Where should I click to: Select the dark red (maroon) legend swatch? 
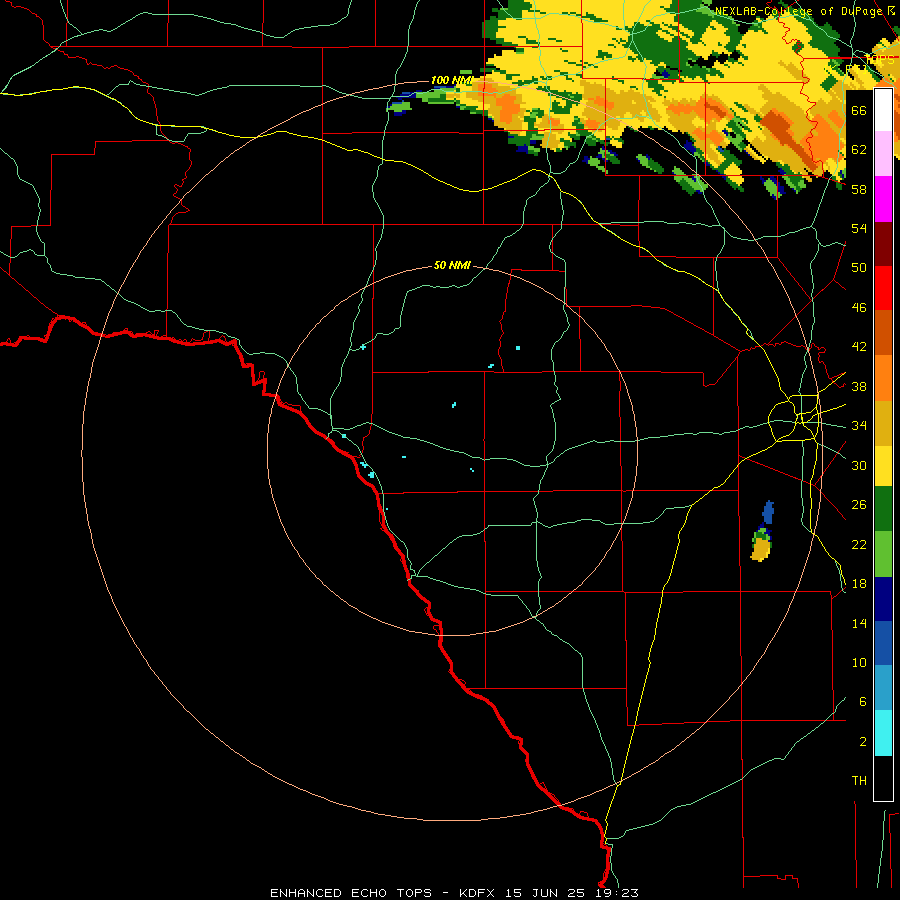tap(883, 244)
